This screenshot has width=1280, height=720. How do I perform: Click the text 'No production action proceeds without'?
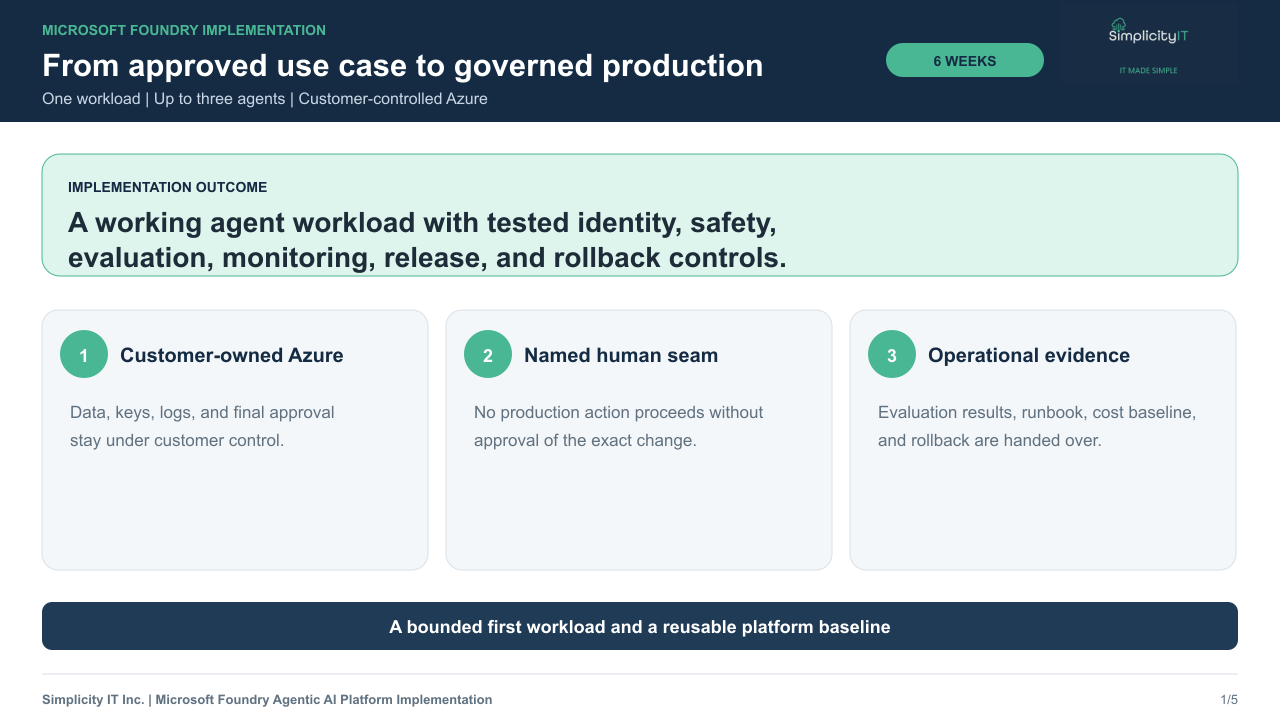619,412
